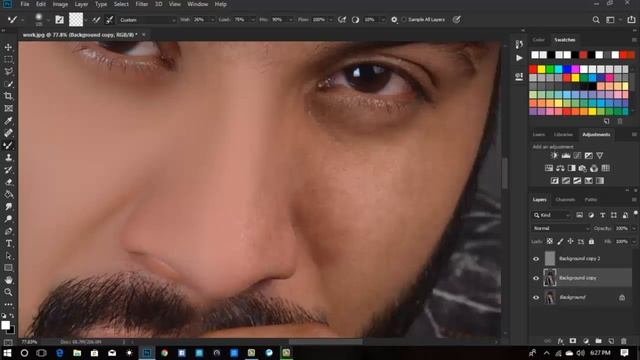The image size is (640, 360).
Task: Select the Mixer Brush tool in toolbar
Action: tap(8, 145)
